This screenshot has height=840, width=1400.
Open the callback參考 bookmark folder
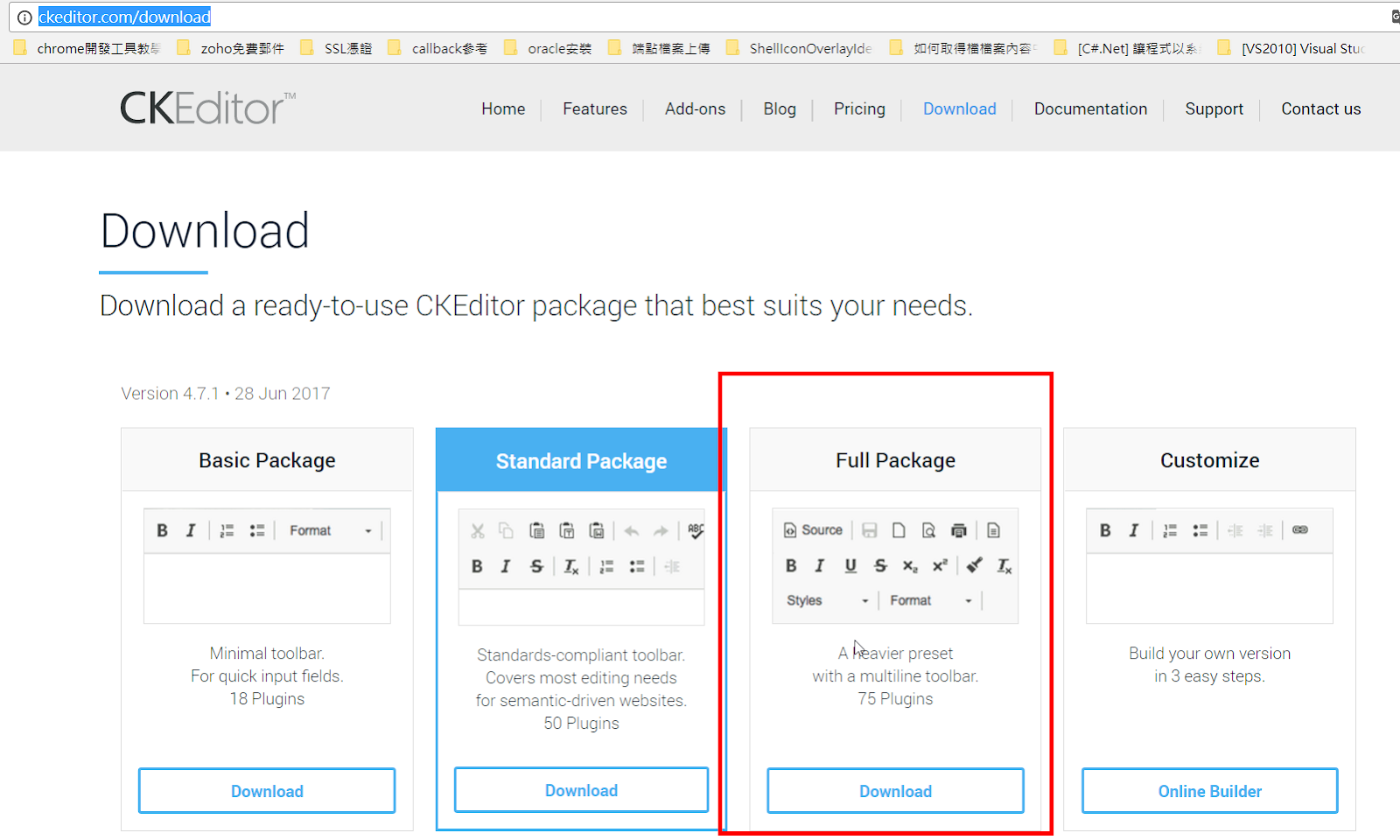[437, 48]
